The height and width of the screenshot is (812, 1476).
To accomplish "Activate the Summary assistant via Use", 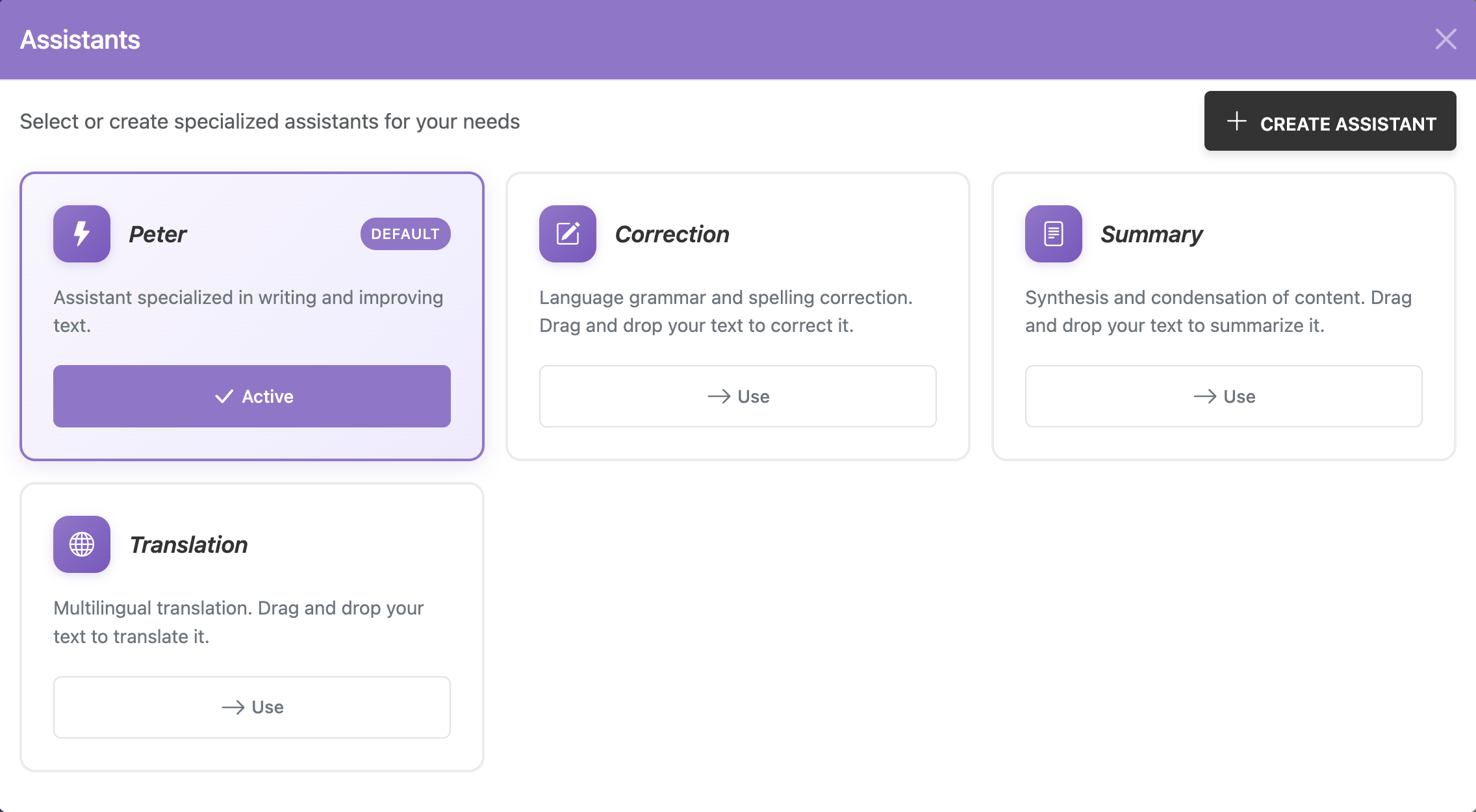I will [1223, 396].
